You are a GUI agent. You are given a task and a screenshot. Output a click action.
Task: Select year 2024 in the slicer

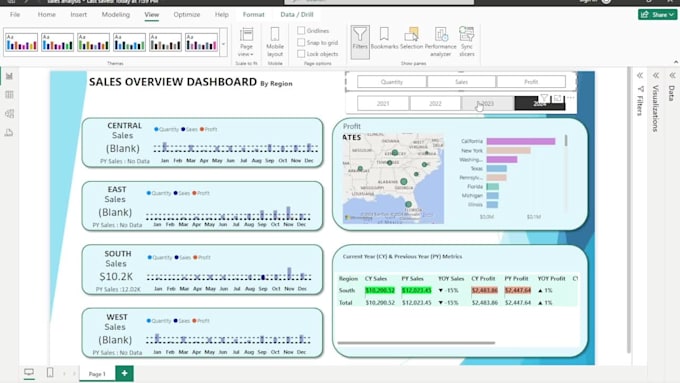pyautogui.click(x=539, y=103)
